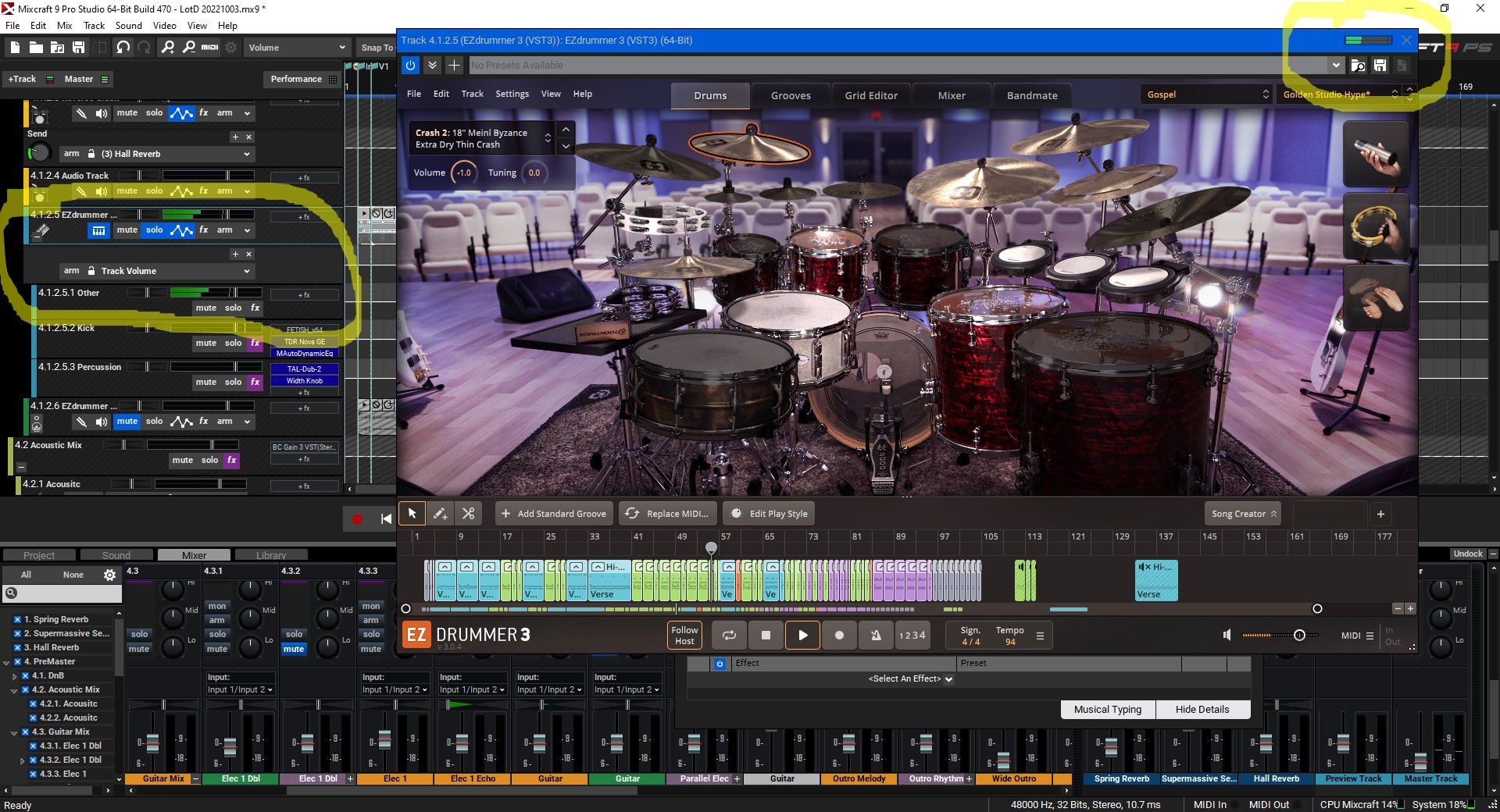Screen dimensions: 1500x812
Task: Toggle solo on the 4.1.2.5 EZdrummer track
Action: (155, 230)
